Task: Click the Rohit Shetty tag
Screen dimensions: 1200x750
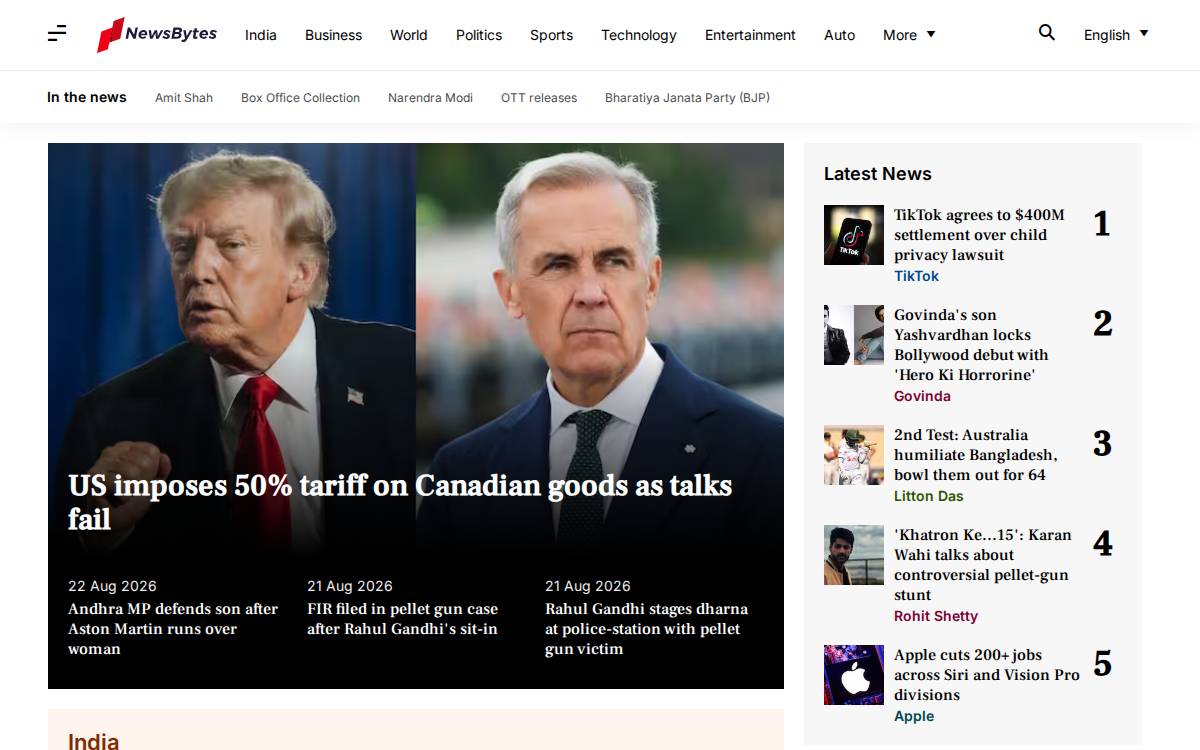Action: tap(936, 616)
